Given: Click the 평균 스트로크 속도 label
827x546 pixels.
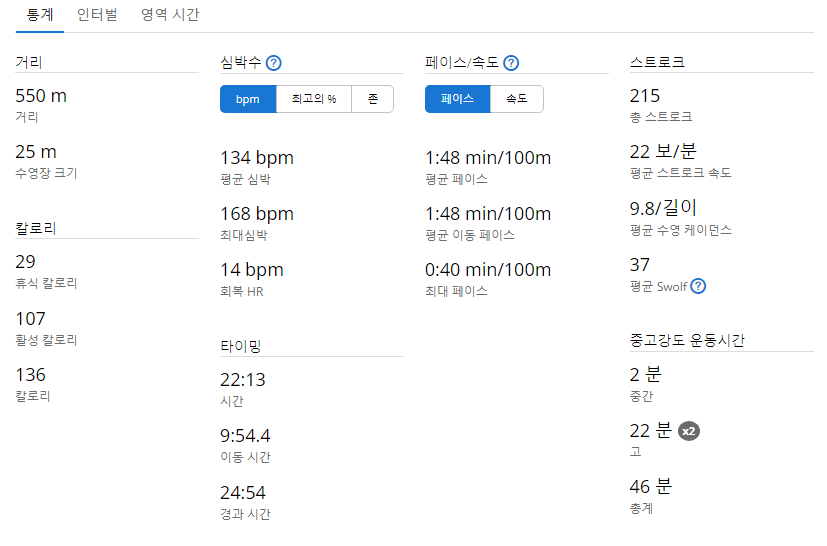Looking at the screenshot, I should coord(681,173).
